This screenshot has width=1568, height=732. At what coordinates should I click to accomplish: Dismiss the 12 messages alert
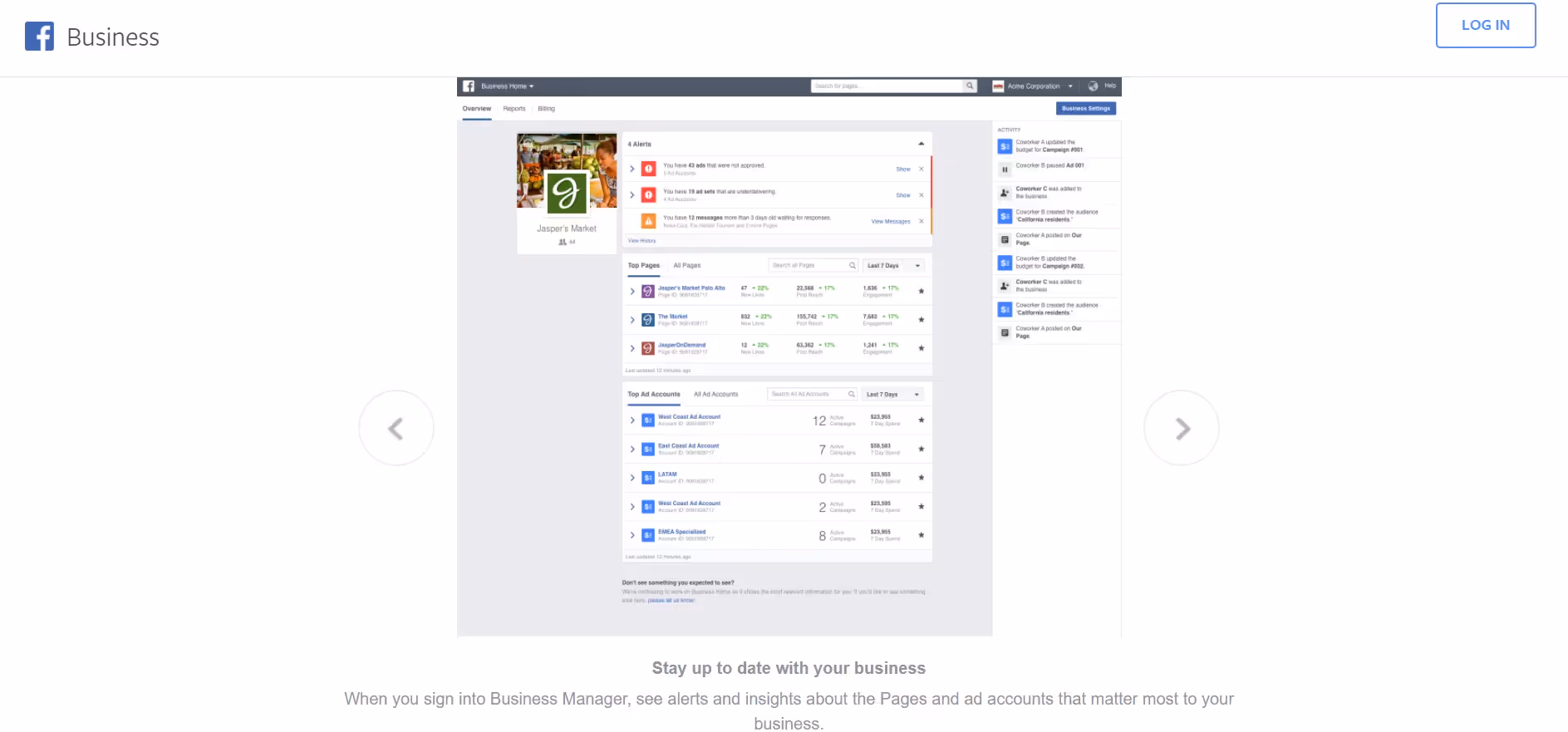pyautogui.click(x=922, y=221)
